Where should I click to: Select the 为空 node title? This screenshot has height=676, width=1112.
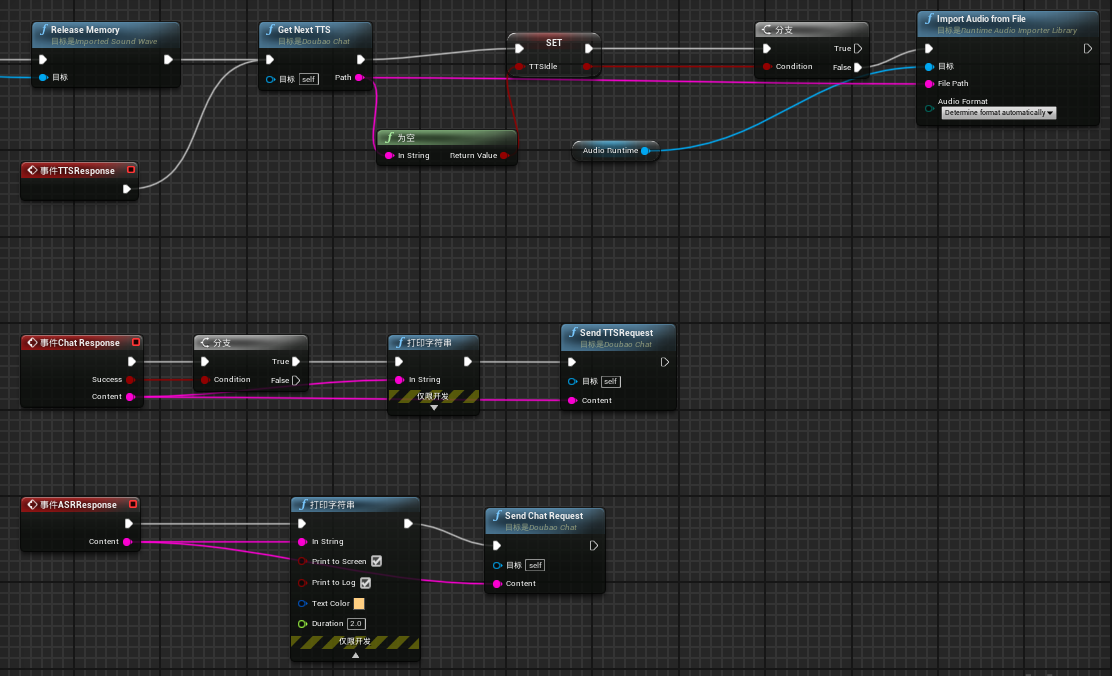click(406, 138)
